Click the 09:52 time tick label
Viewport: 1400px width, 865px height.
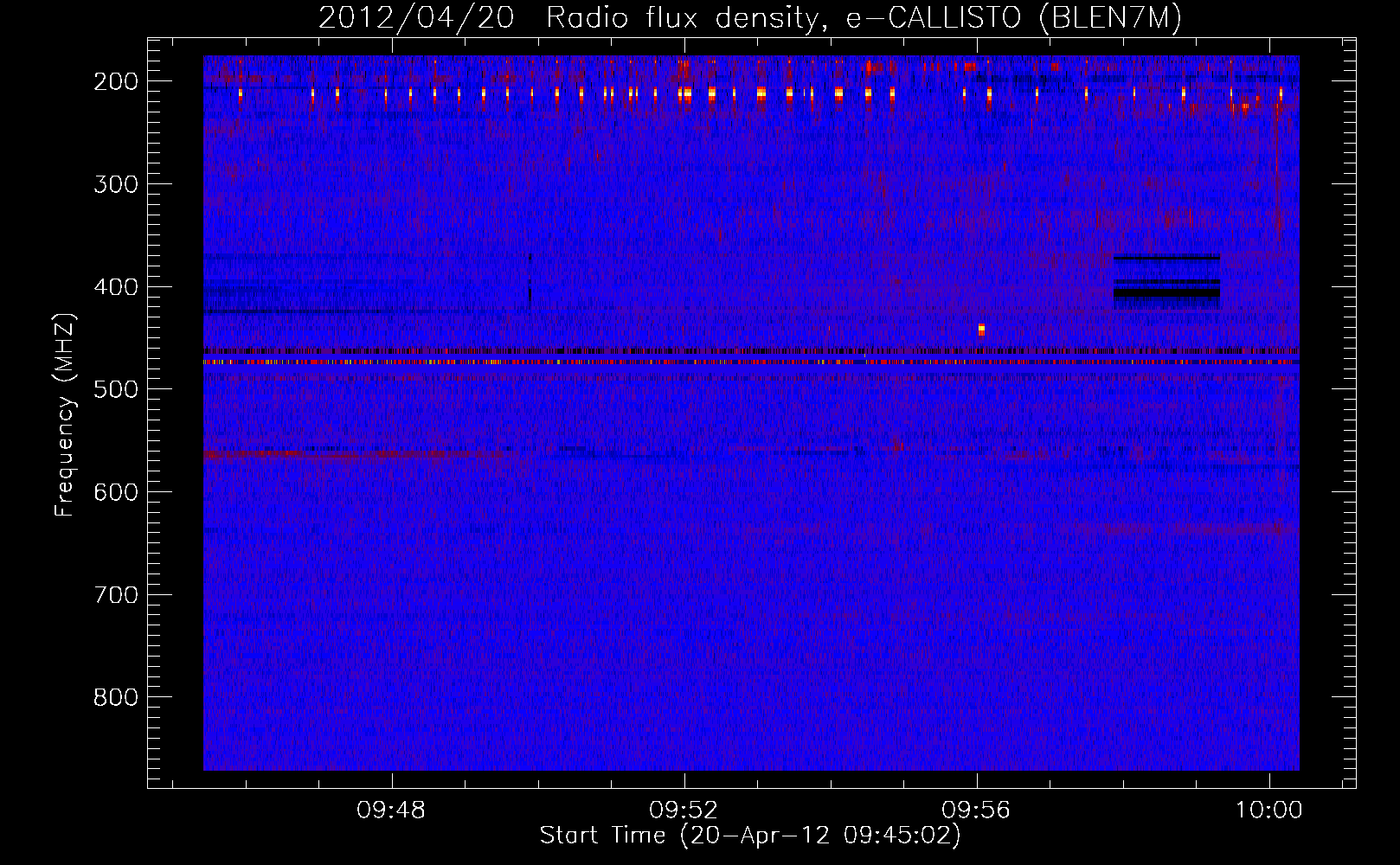pyautogui.click(x=684, y=810)
